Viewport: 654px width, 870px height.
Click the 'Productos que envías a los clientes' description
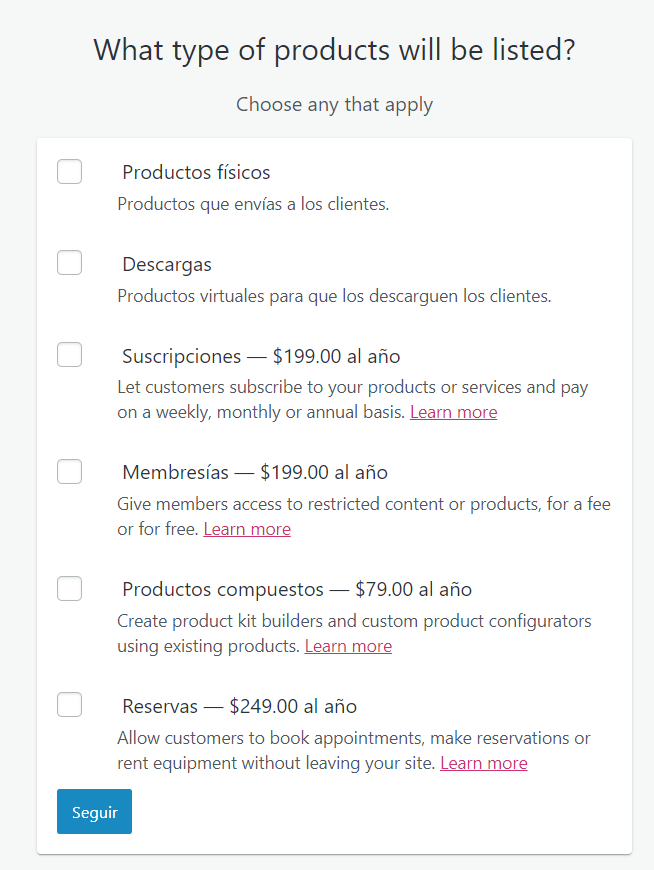[253, 204]
